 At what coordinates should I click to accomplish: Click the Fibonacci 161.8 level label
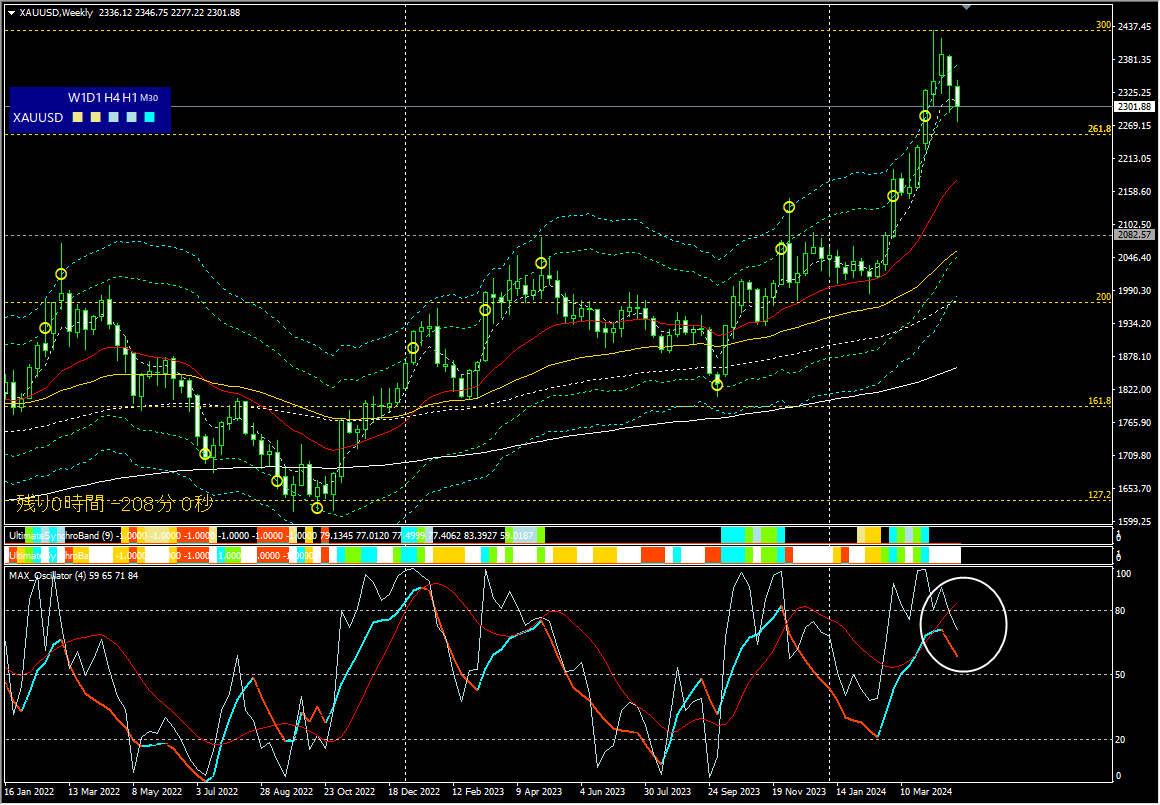1099,401
